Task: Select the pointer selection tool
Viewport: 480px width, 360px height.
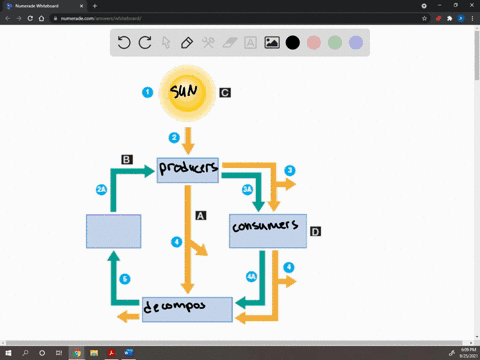Action: coord(166,43)
